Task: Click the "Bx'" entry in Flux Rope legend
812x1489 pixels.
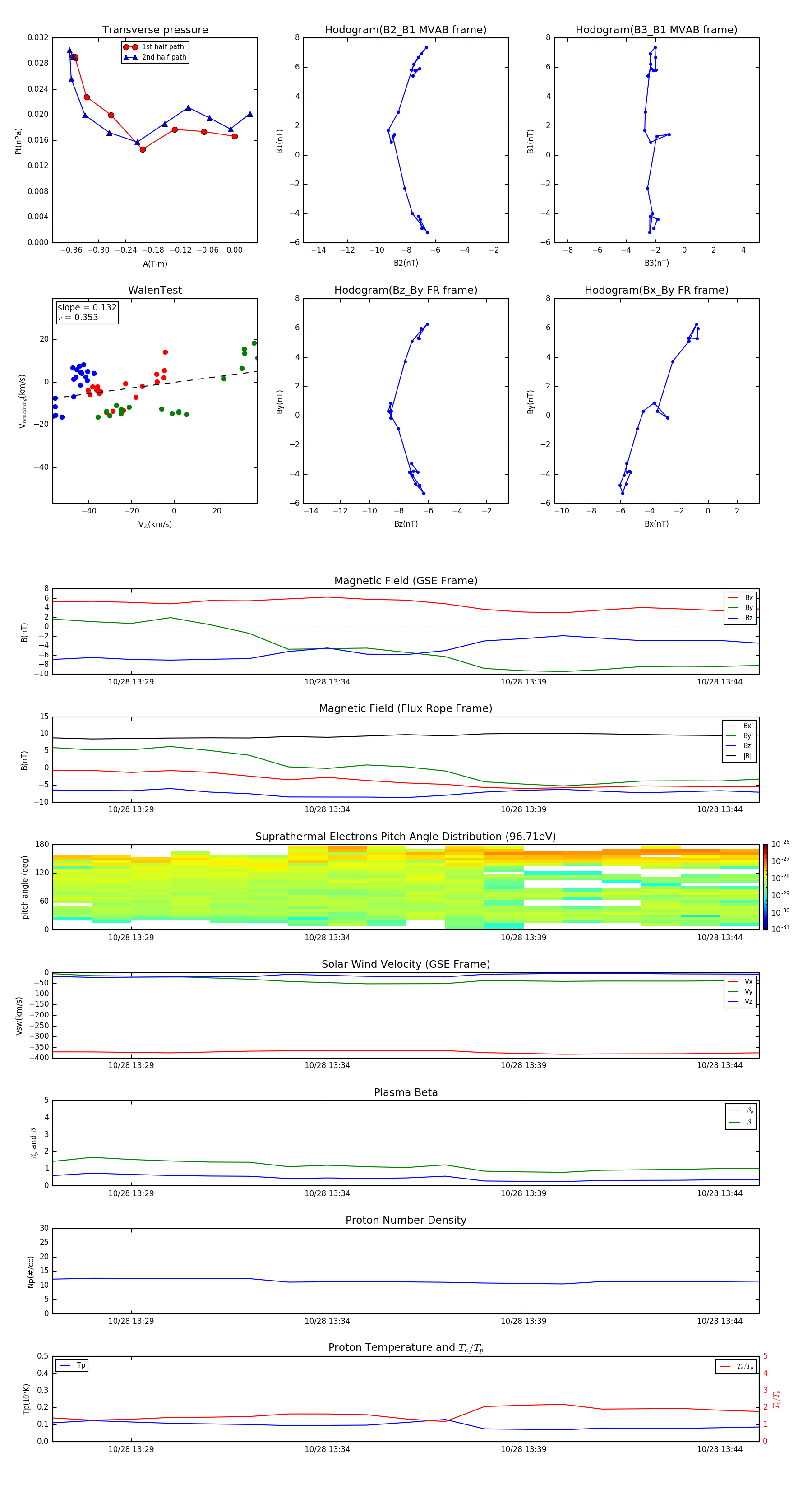Action: click(x=739, y=726)
